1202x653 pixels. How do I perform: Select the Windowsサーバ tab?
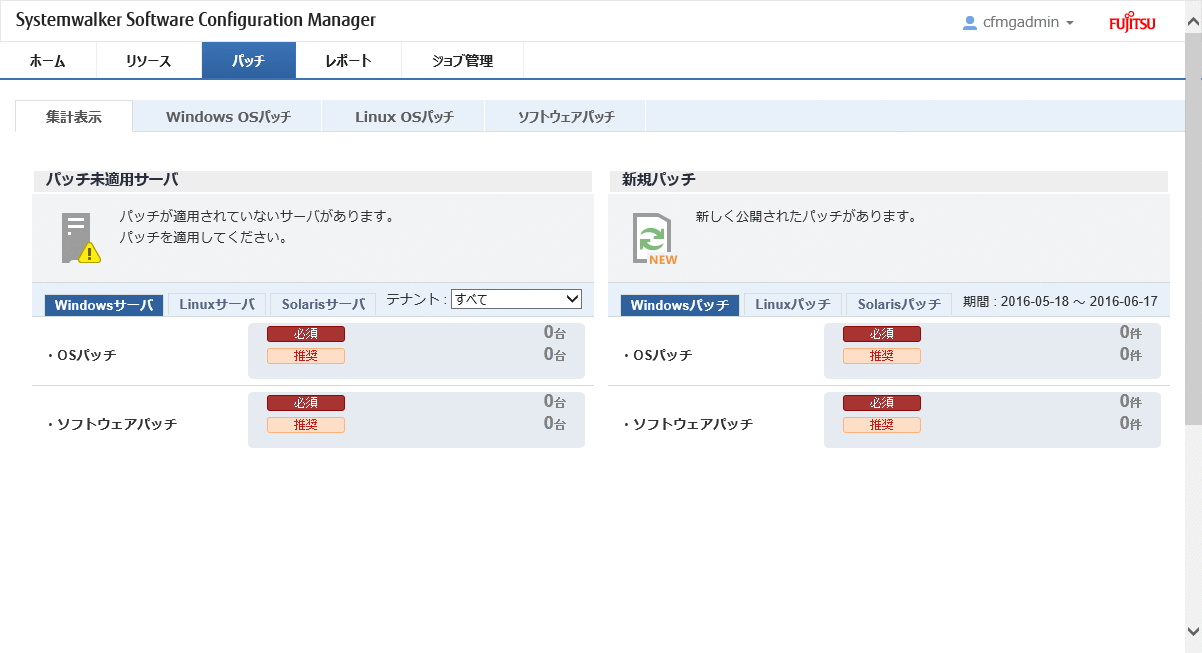pyautogui.click(x=104, y=305)
